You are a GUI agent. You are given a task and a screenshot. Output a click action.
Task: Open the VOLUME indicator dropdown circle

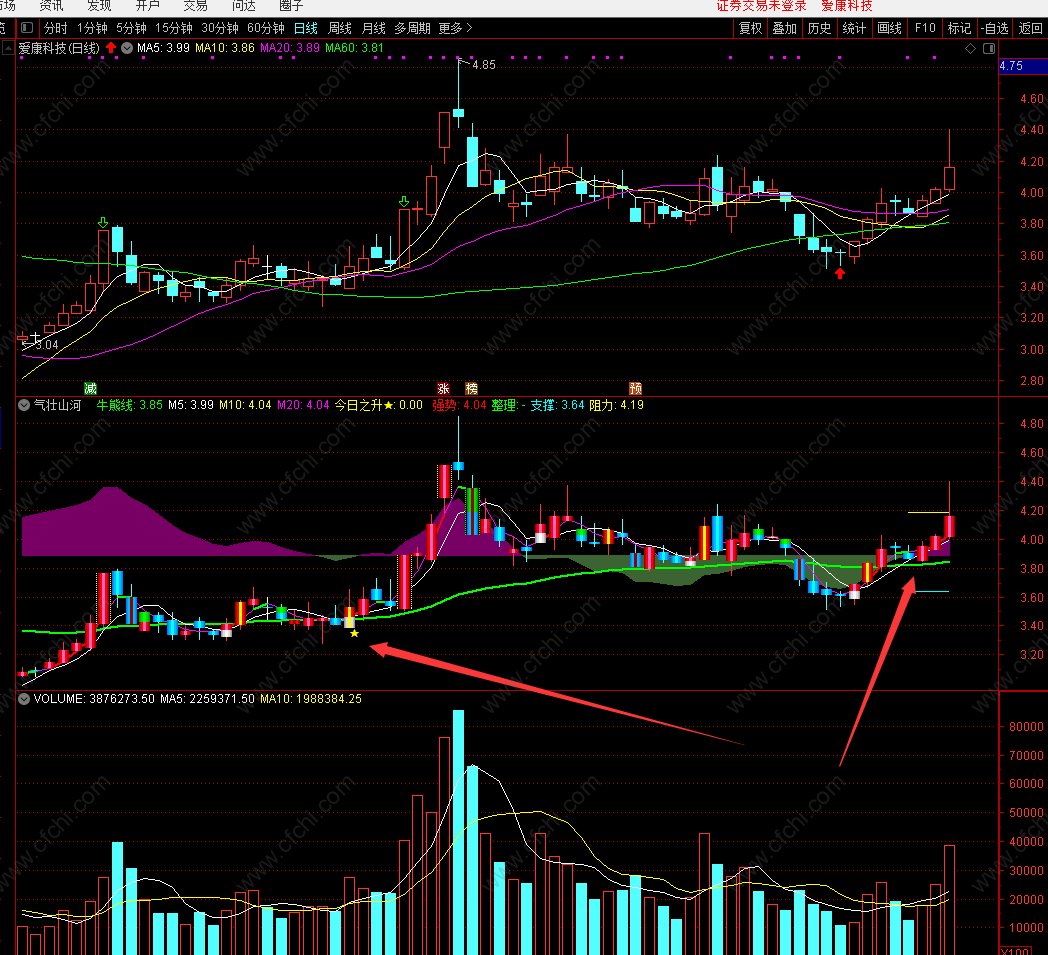(24, 699)
